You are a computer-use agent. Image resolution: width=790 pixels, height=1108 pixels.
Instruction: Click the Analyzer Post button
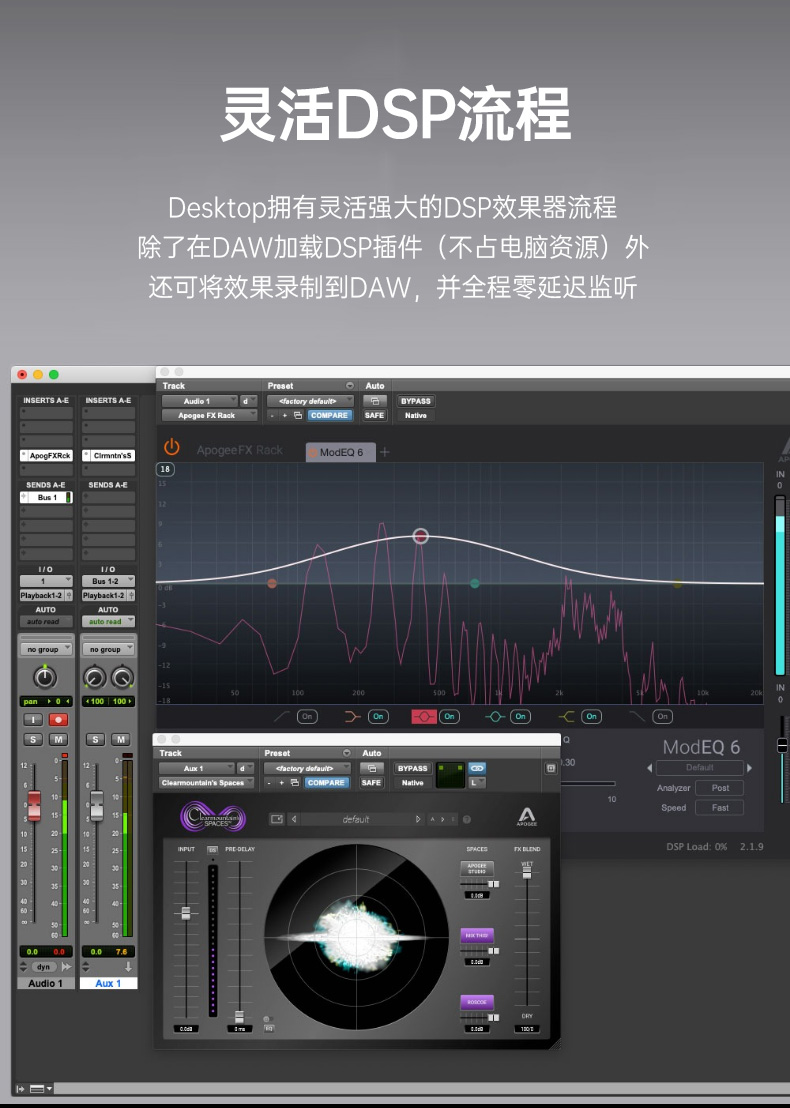point(719,788)
